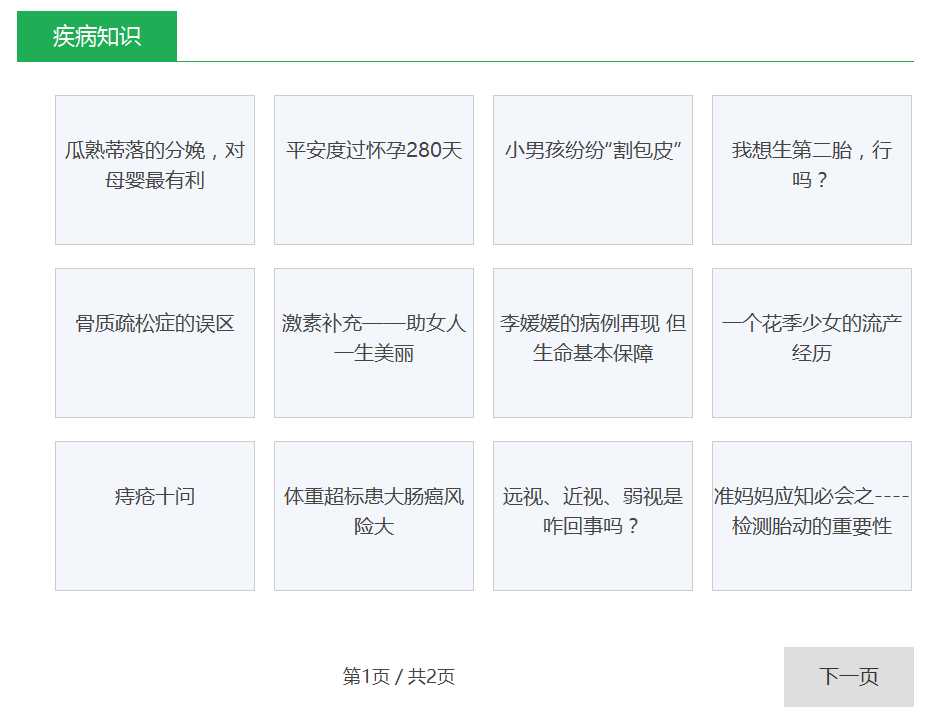Viewport: 929px width, 725px height.
Task: Click the 第1页 / 共2页 page indicator
Action: [399, 676]
